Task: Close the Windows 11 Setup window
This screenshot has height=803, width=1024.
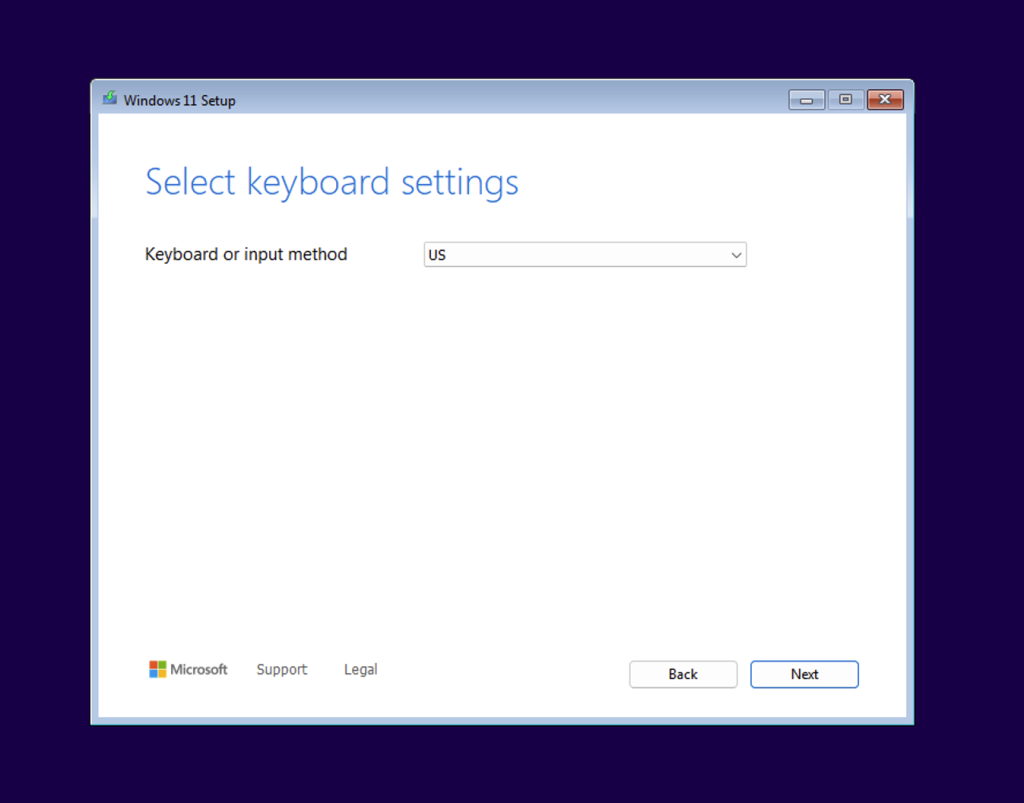Action: (x=885, y=100)
